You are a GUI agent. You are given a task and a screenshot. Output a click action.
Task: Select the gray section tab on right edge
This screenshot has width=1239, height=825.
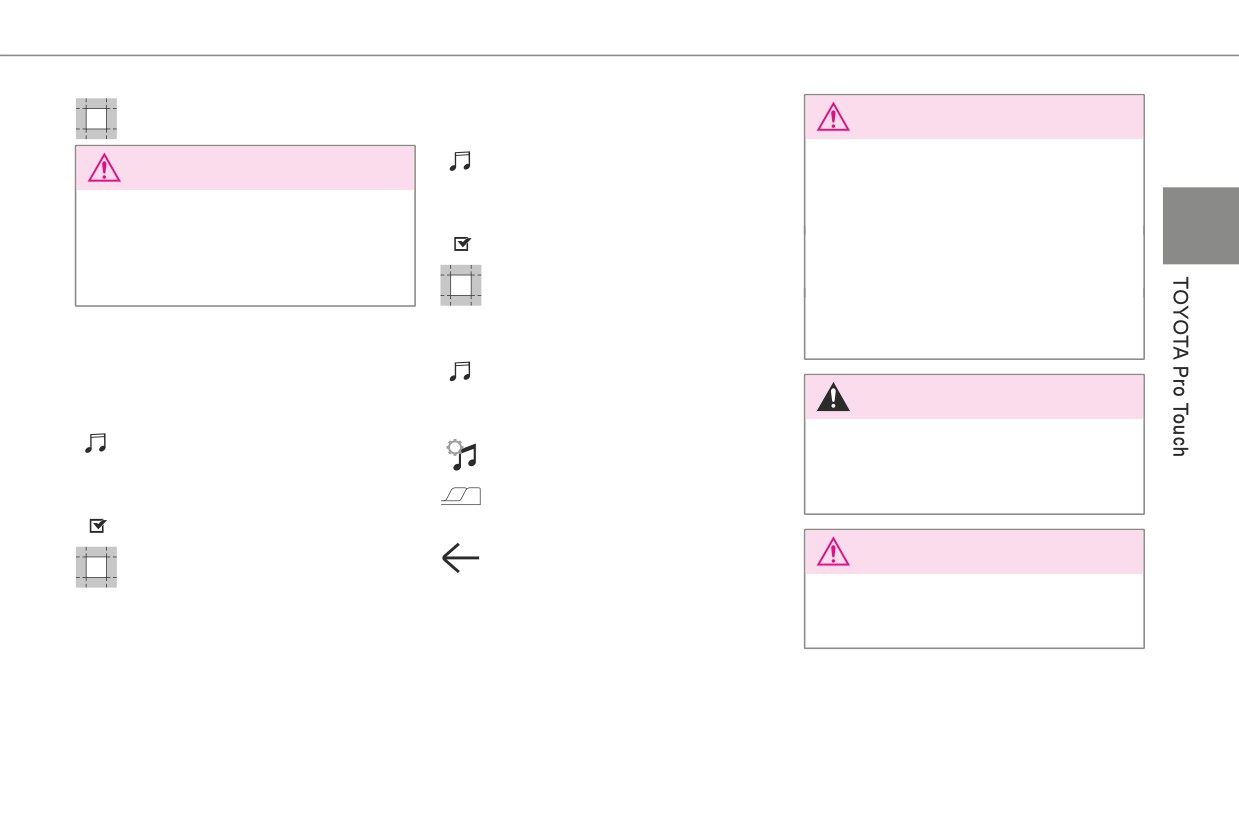coord(1200,226)
